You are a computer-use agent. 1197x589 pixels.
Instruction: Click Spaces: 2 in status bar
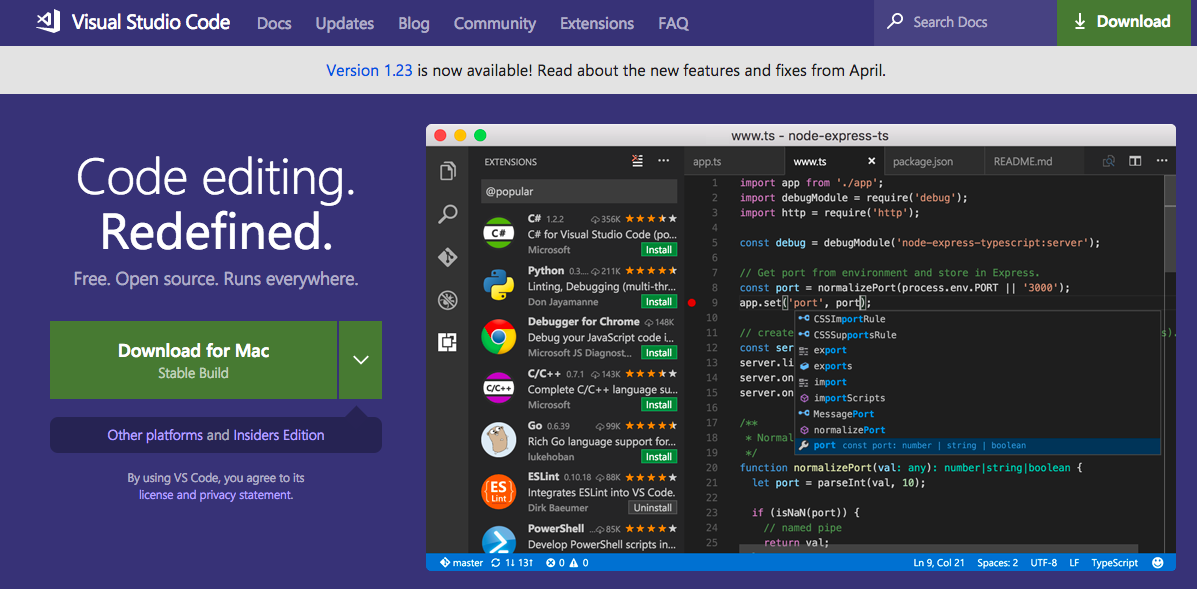(998, 563)
